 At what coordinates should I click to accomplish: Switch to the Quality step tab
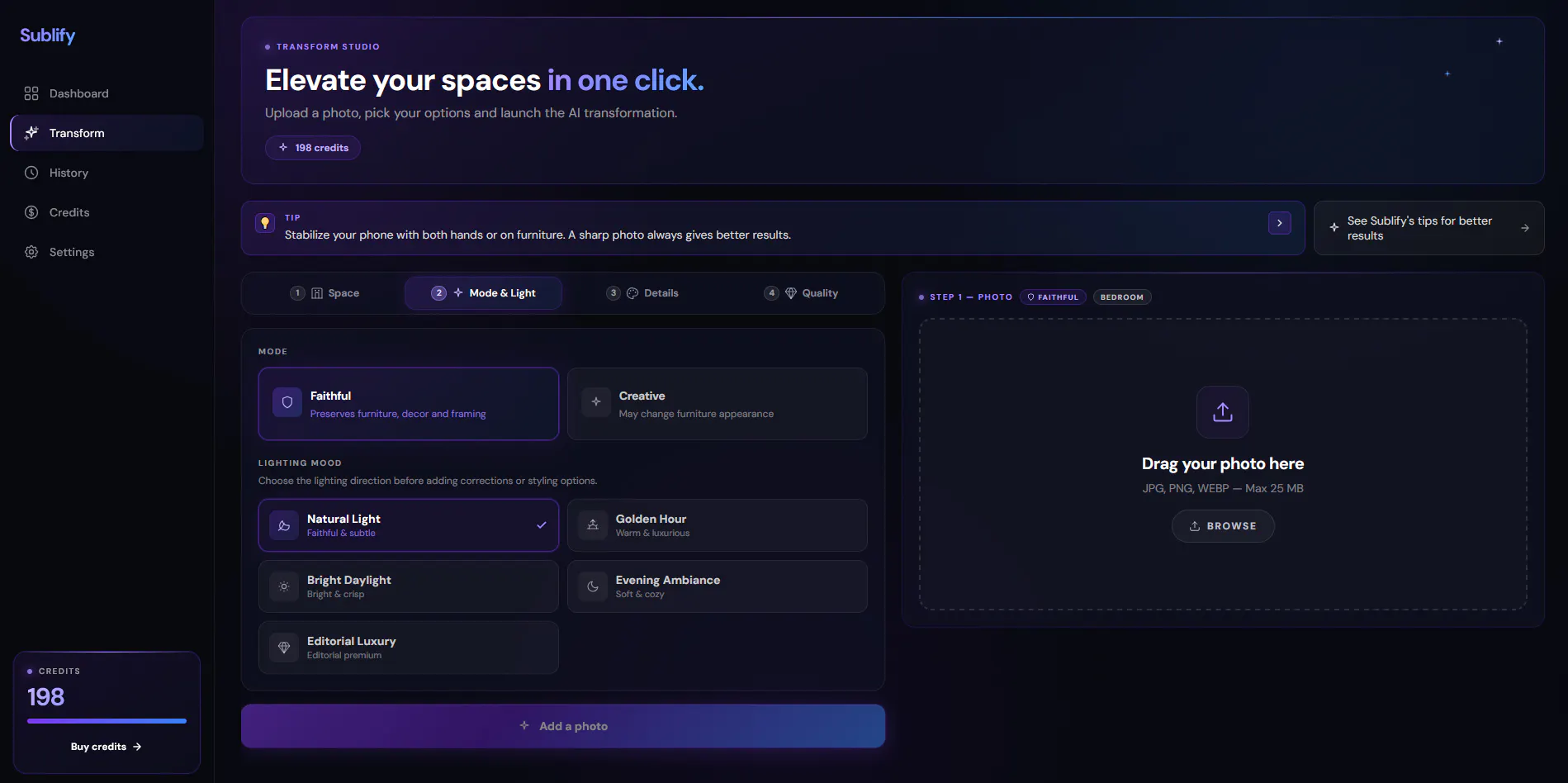[x=801, y=293]
